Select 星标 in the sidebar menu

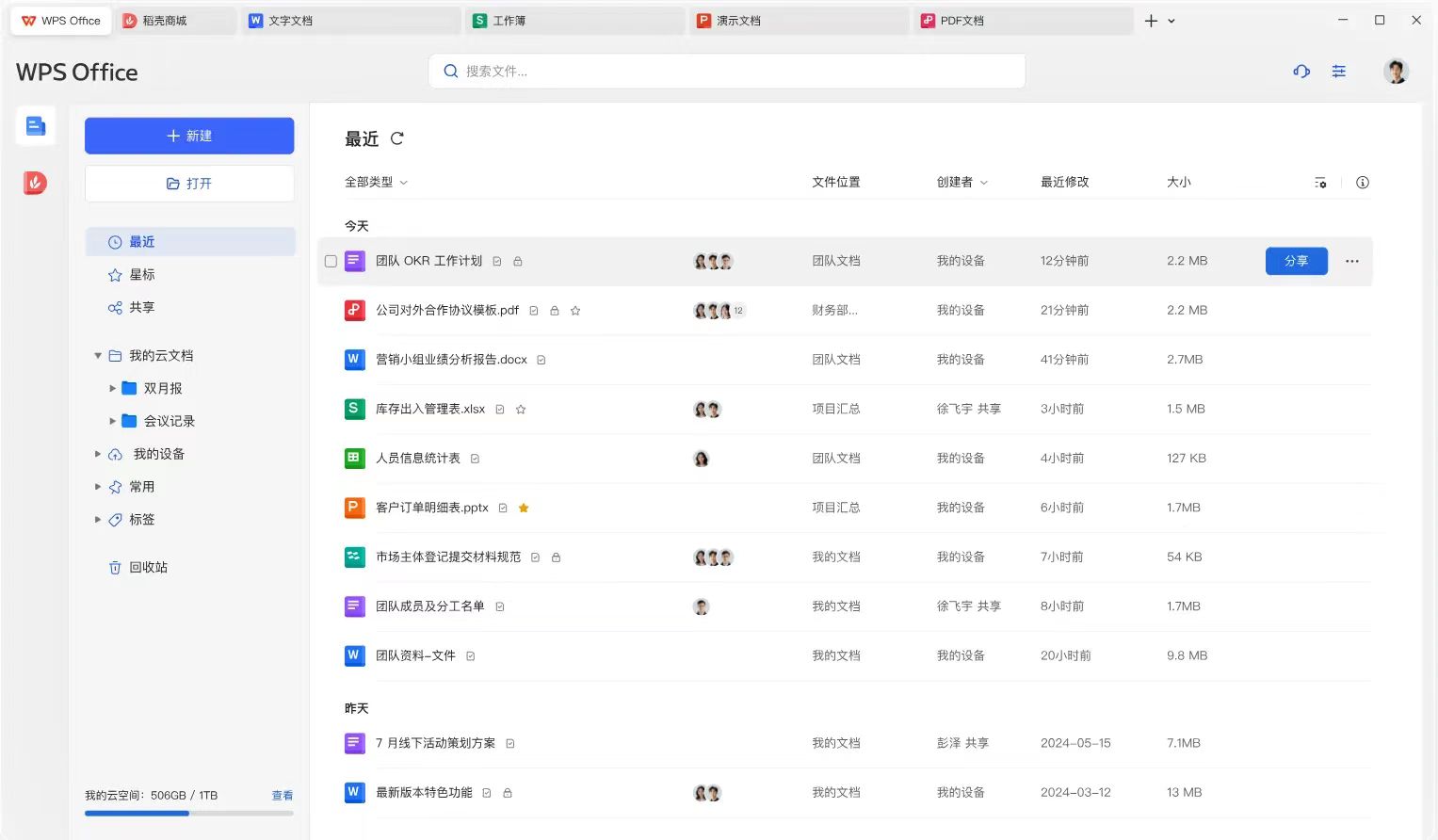[142, 274]
